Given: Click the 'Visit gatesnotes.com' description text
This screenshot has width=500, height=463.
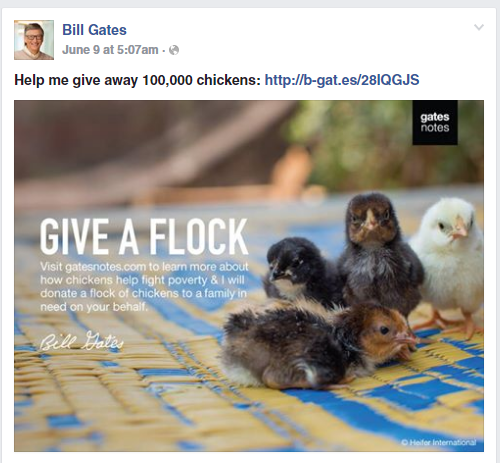Looking at the screenshot, I should tap(144, 287).
